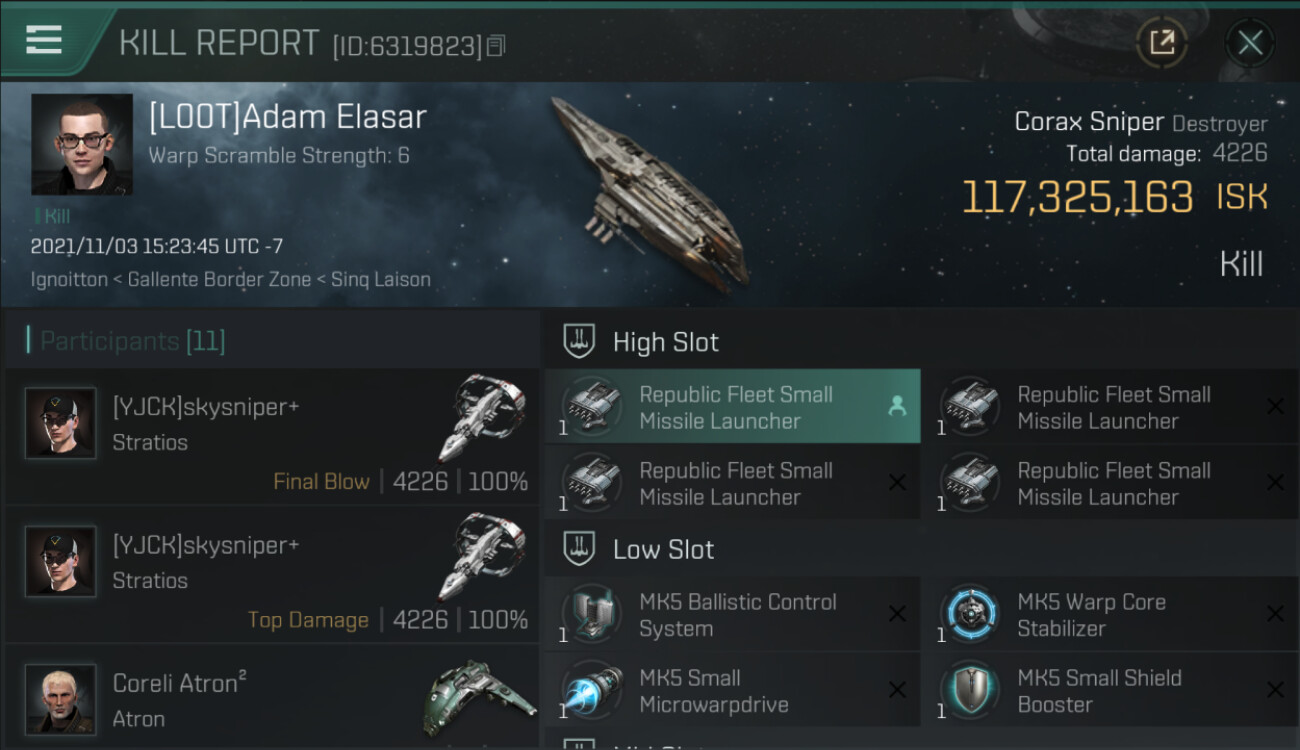Open the hamburger menu
Viewport: 1300px width, 750px height.
(44, 40)
